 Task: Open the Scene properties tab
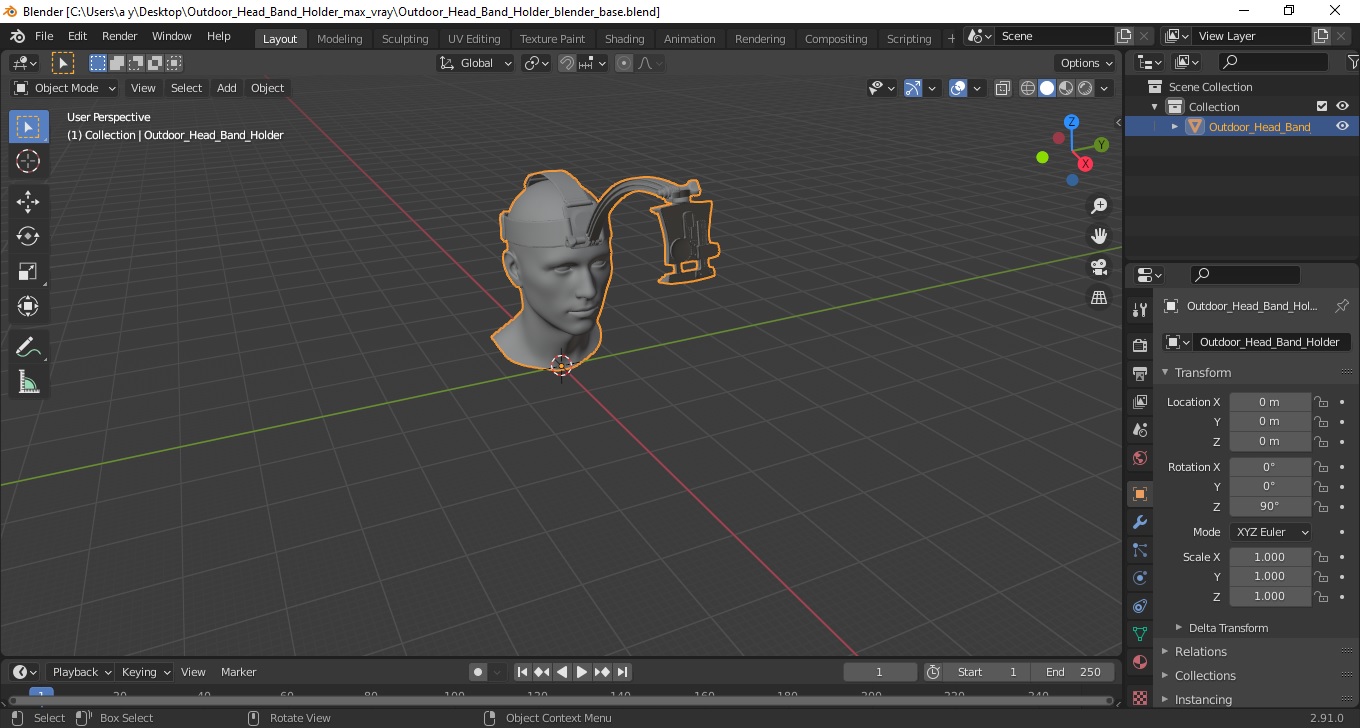(x=1139, y=430)
